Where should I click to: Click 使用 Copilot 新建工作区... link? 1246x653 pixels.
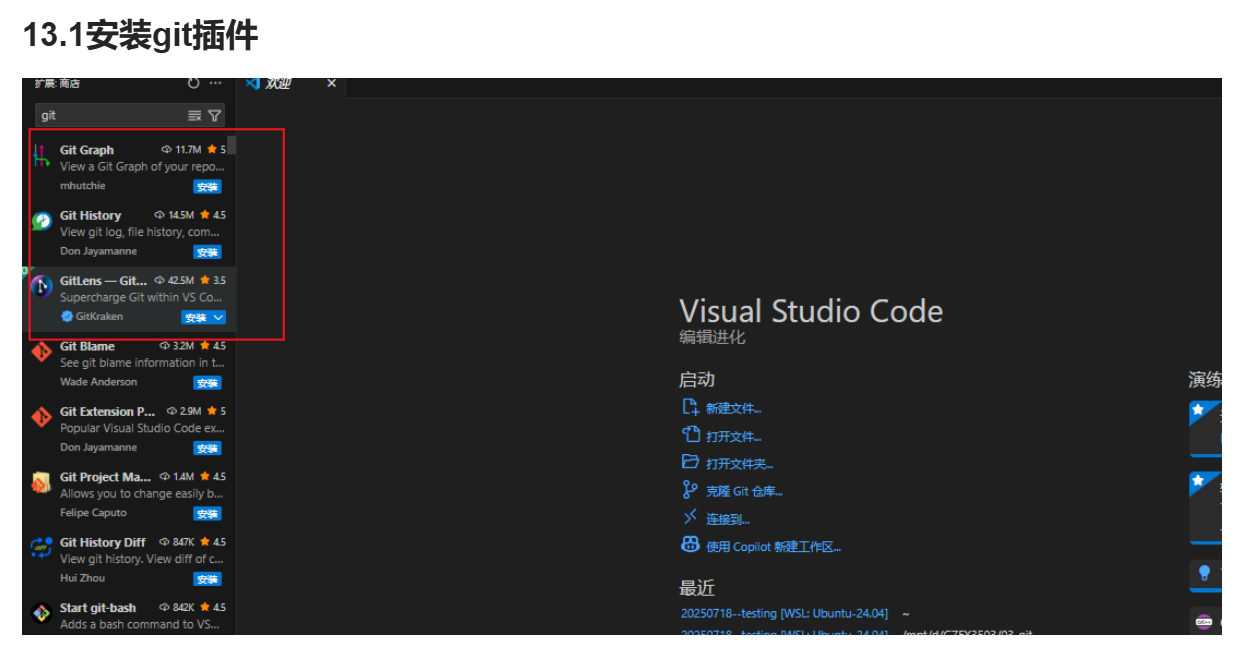click(x=773, y=547)
